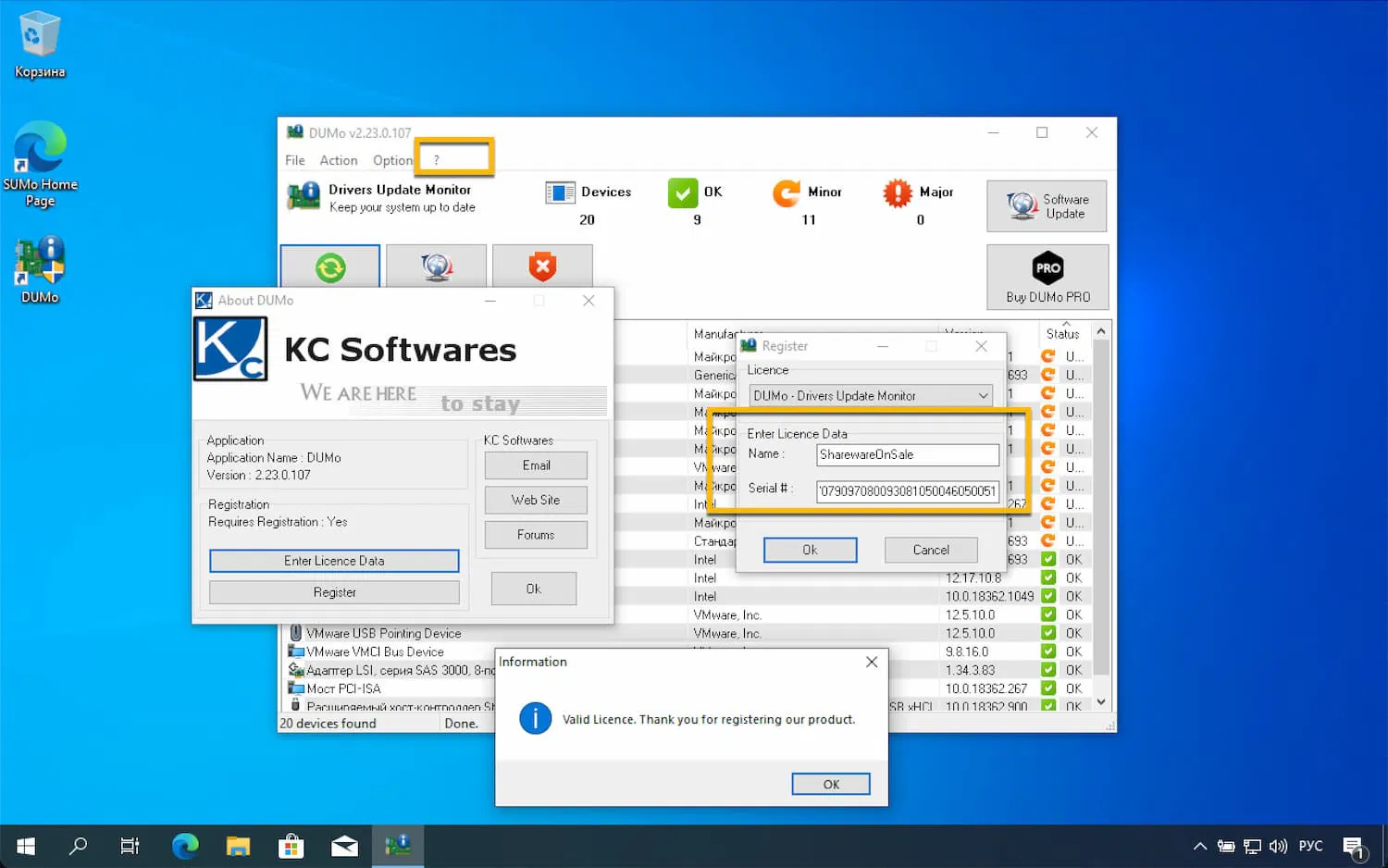Click the device list scrollbar up arrow
Screen dimensions: 1388x868
1101,331
